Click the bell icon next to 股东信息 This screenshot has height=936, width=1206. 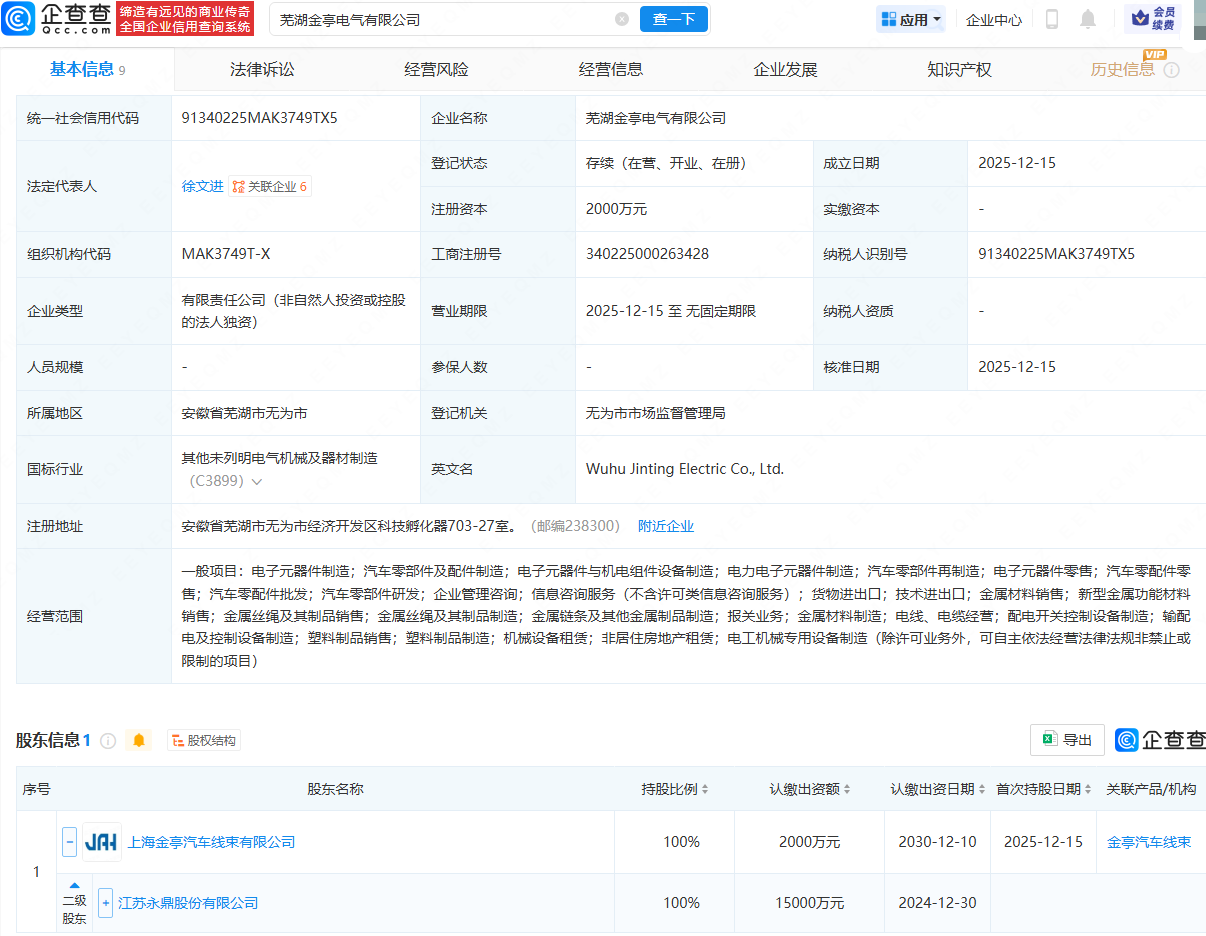(139, 740)
